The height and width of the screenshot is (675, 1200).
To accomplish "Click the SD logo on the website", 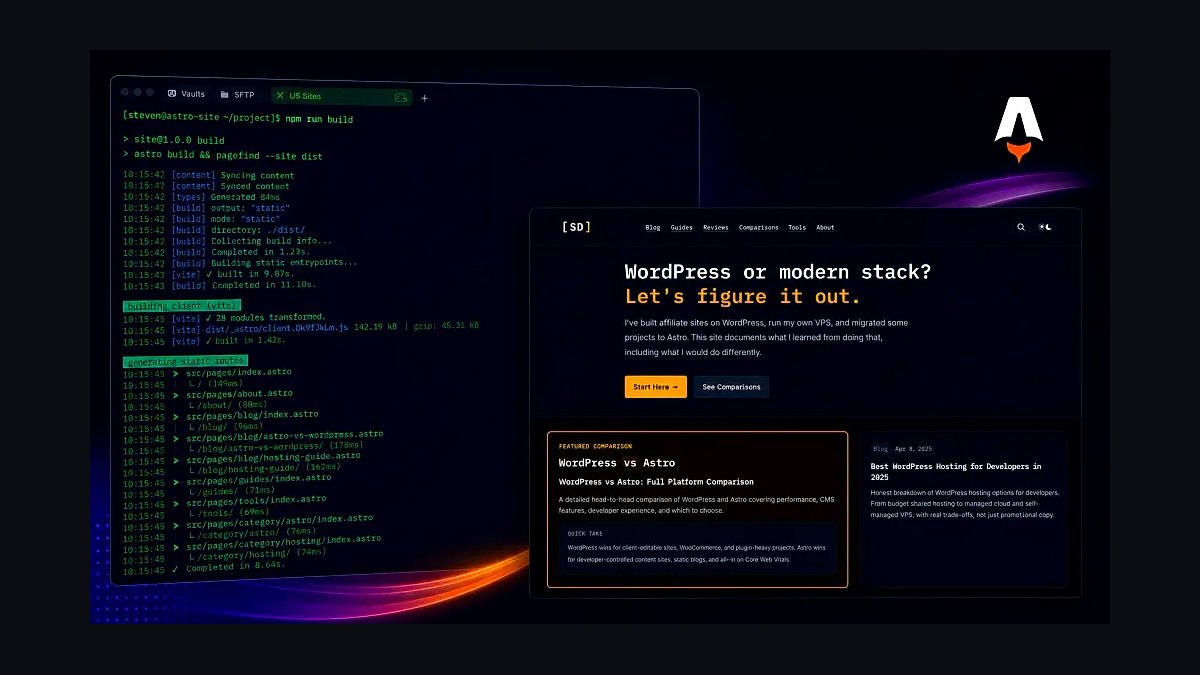I will (x=576, y=227).
